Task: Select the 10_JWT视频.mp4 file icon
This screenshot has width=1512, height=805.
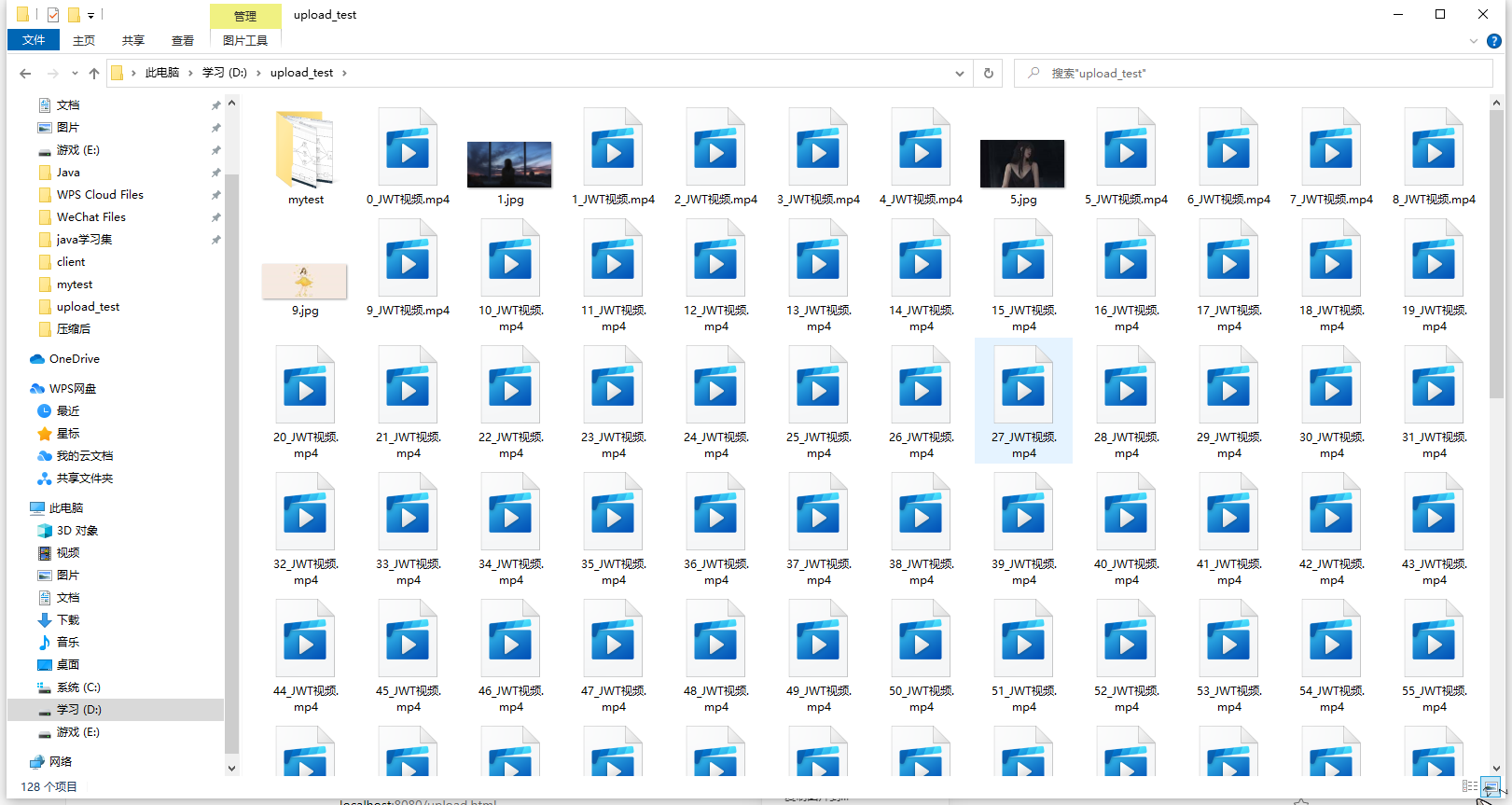Action: point(510,257)
